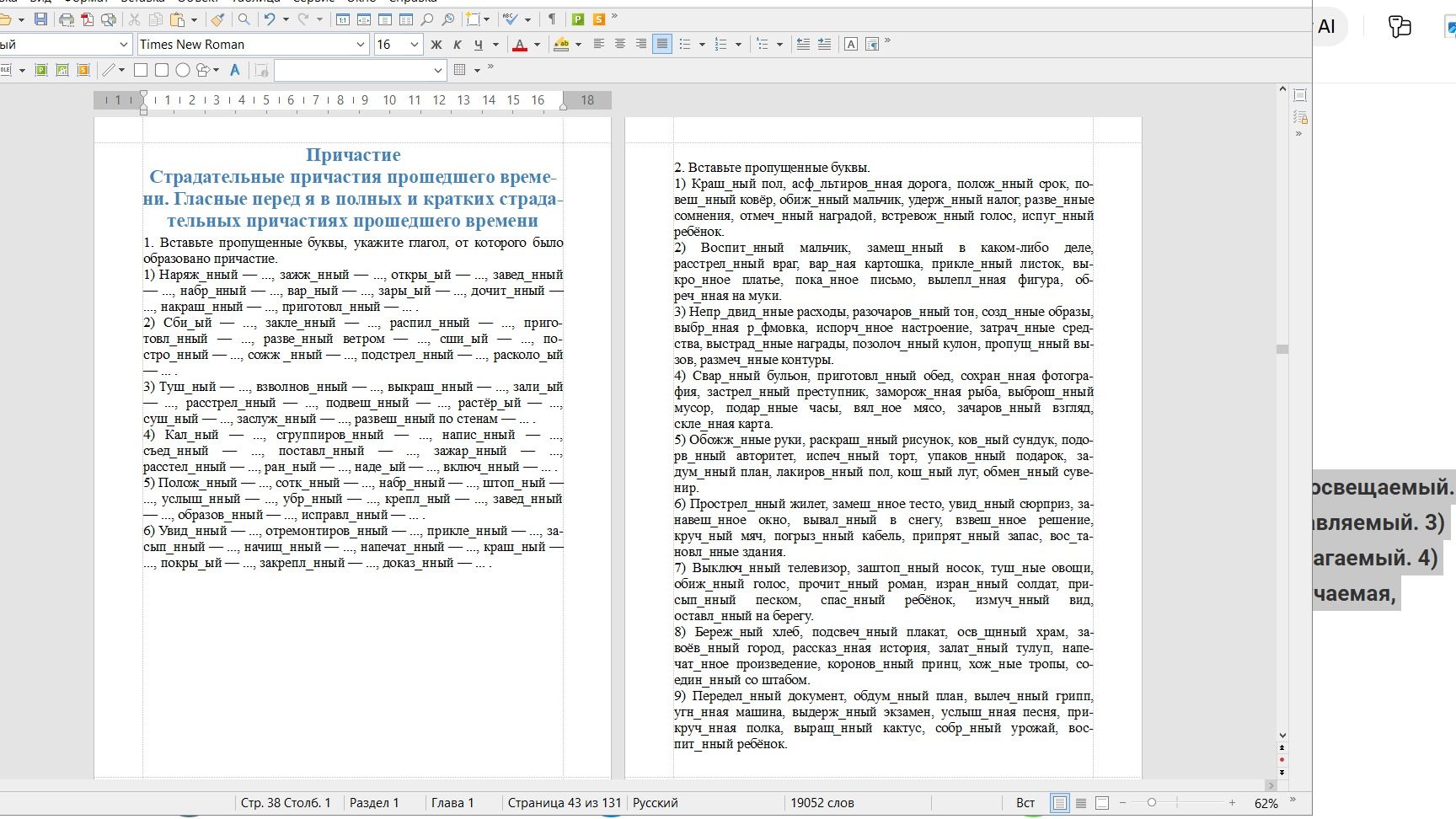Click the 'Причастие' heading in the document

pos(353,155)
